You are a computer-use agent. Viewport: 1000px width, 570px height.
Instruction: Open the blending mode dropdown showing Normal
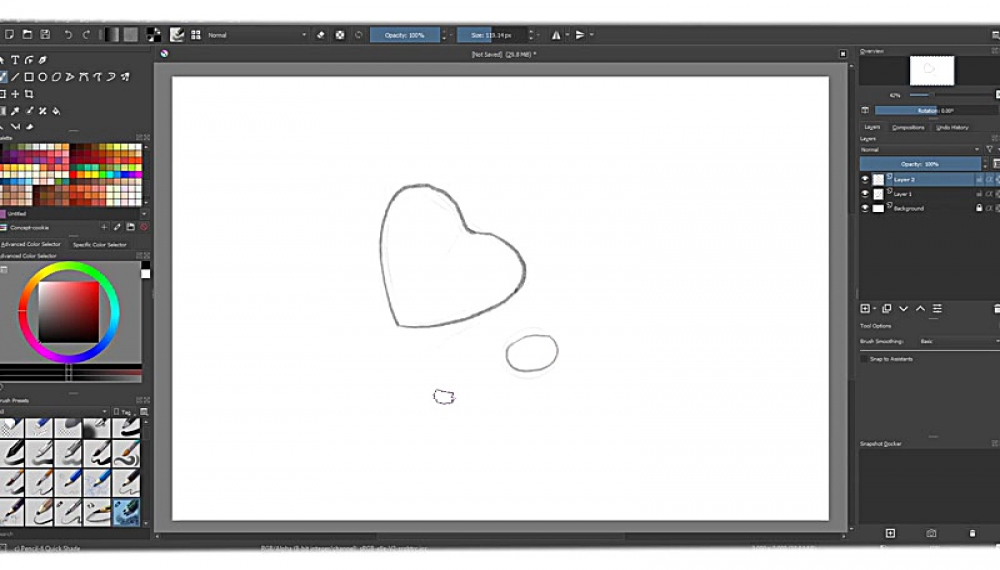257,35
